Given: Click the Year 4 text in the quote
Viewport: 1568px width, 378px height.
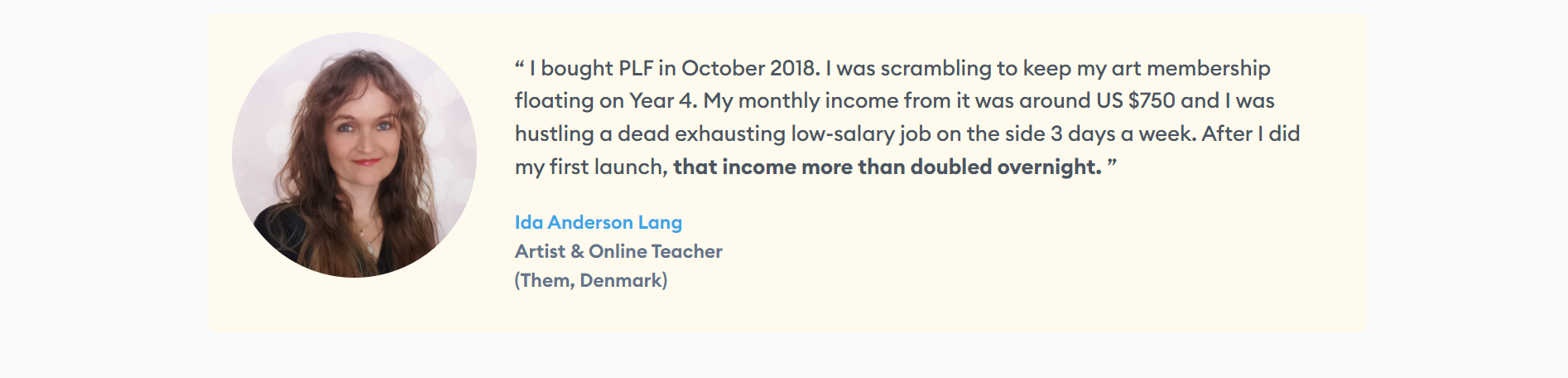Looking at the screenshot, I should click(x=663, y=100).
